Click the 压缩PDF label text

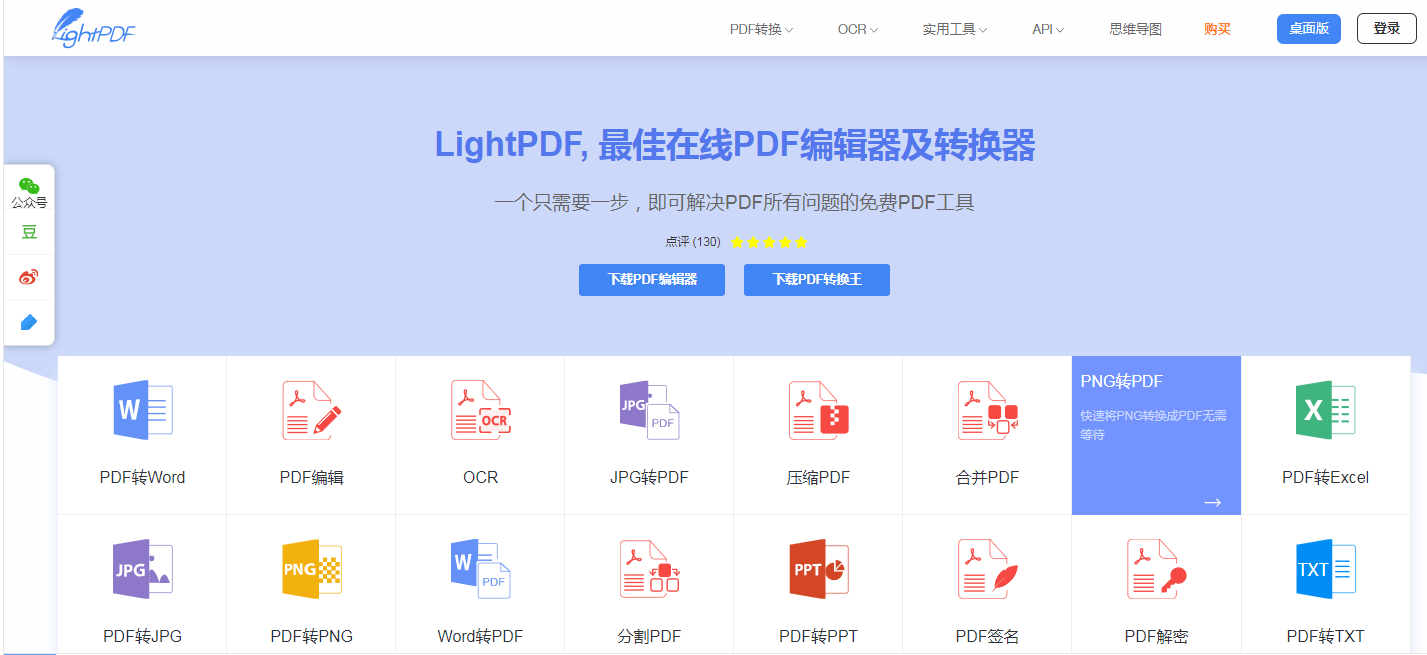818,477
